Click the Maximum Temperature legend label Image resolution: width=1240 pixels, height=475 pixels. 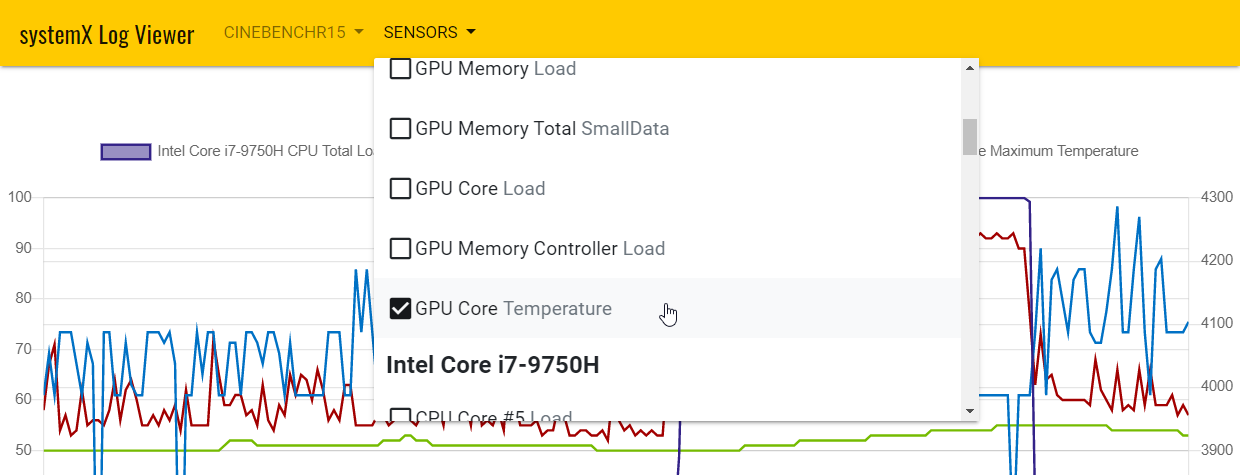(1058, 151)
